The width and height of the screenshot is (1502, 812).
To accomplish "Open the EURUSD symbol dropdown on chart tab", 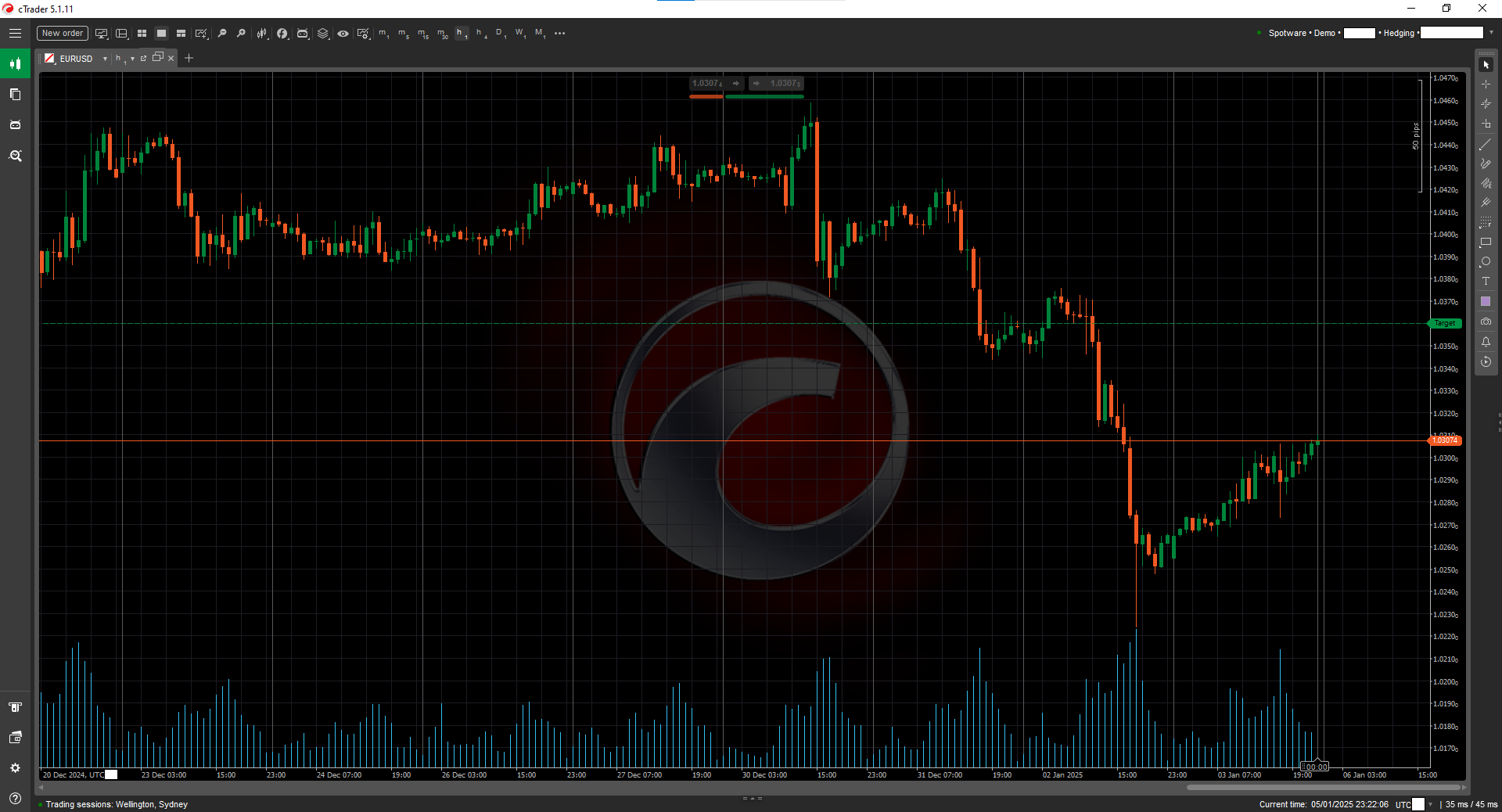I will [105, 59].
